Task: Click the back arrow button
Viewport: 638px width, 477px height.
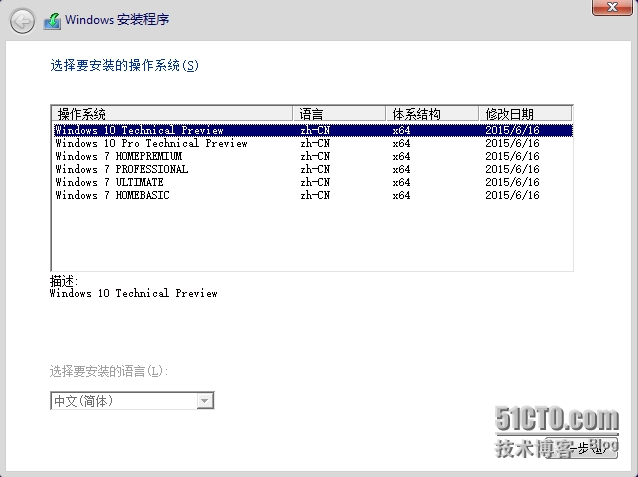Action: pyautogui.click(x=22, y=20)
